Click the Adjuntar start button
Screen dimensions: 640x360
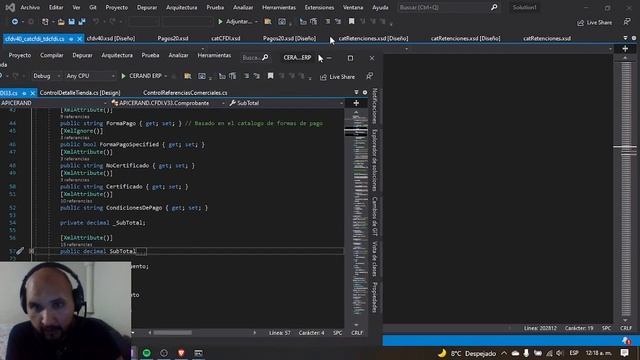pos(235,22)
